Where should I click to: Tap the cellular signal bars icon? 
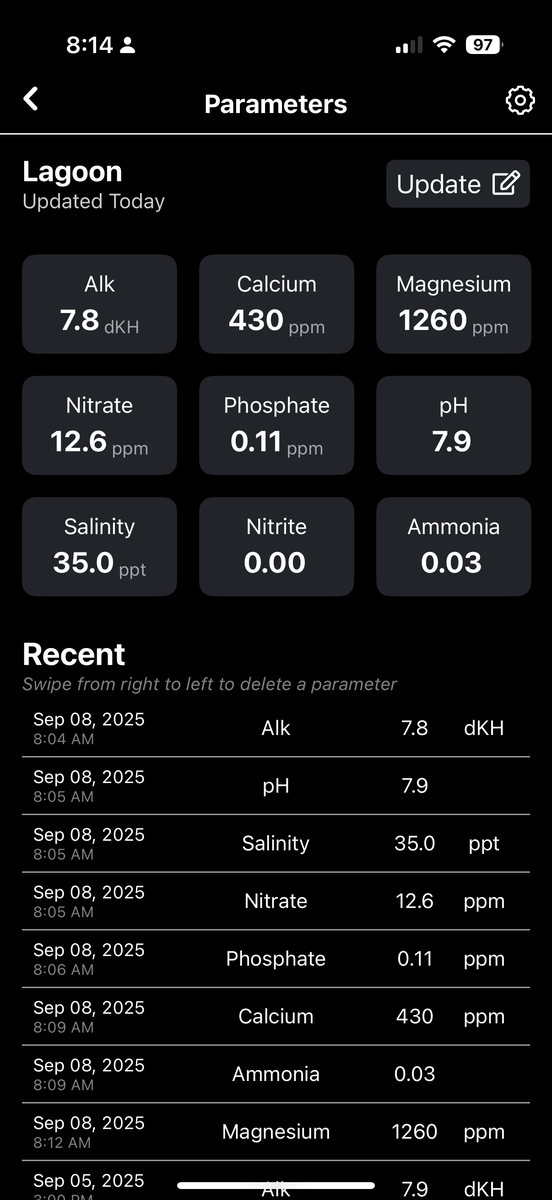point(409,46)
